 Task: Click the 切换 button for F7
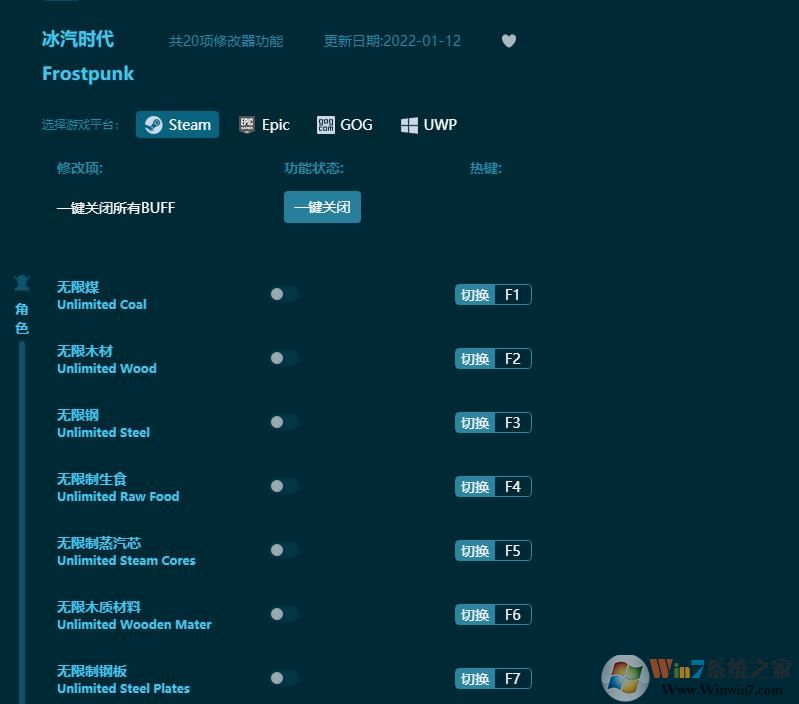[475, 679]
